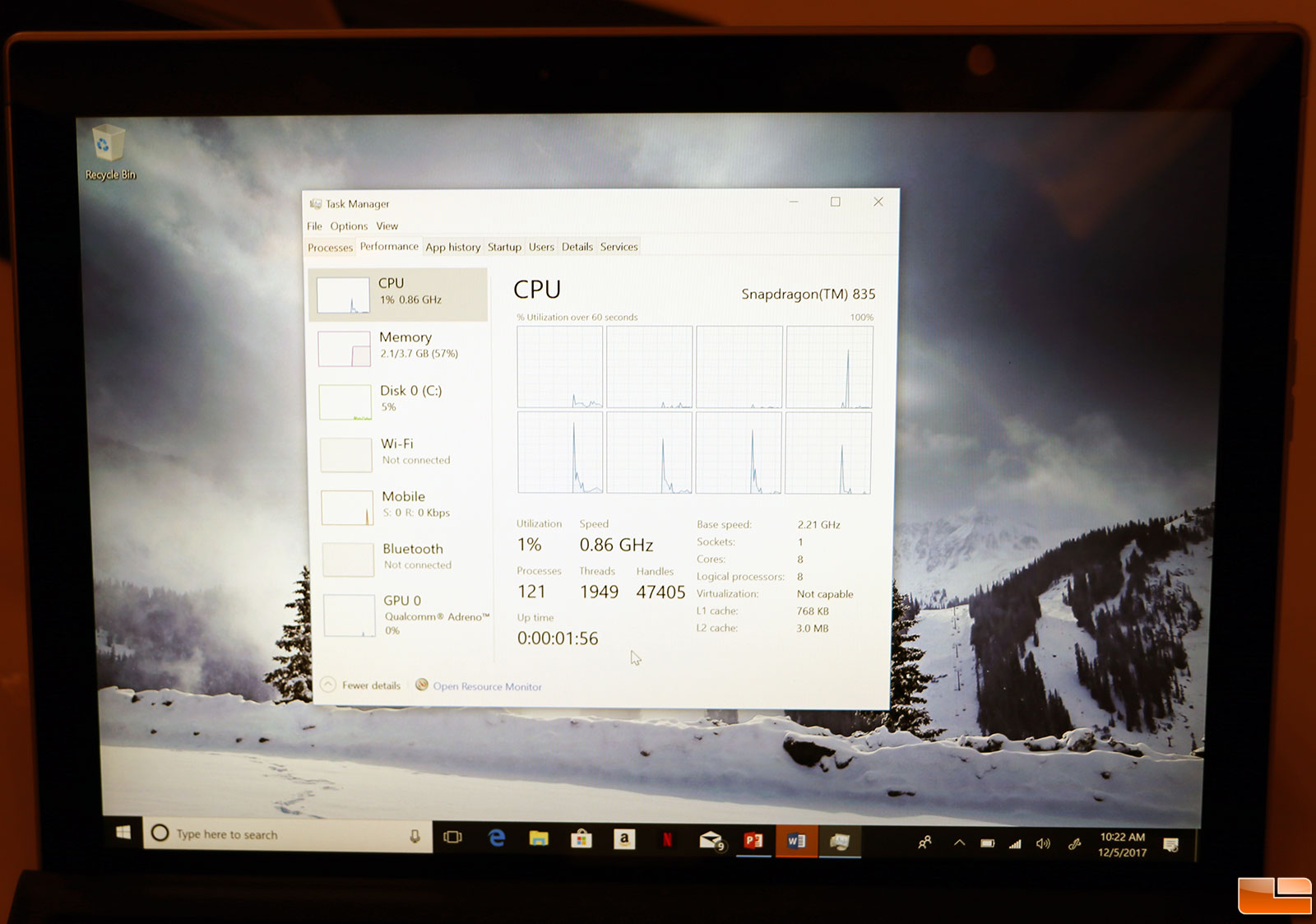Open File Explorer from the taskbar
1316x924 pixels.
click(539, 838)
